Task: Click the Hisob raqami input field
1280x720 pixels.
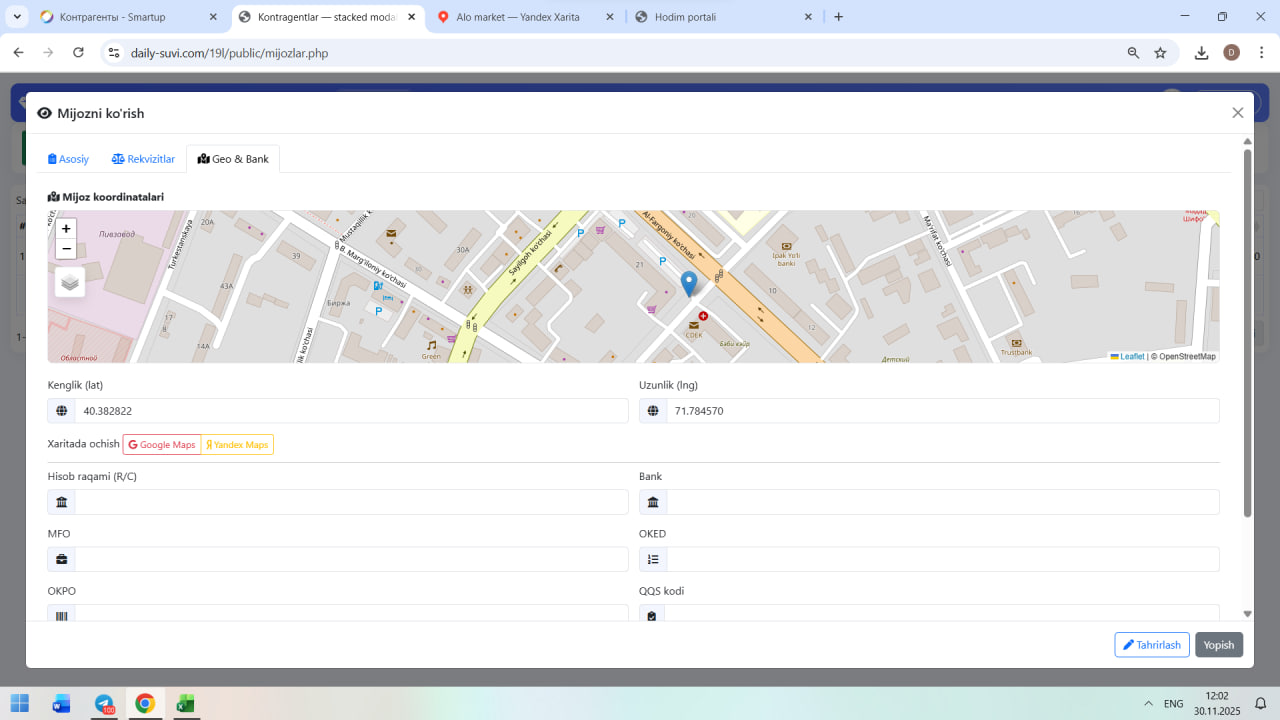Action: coord(350,502)
